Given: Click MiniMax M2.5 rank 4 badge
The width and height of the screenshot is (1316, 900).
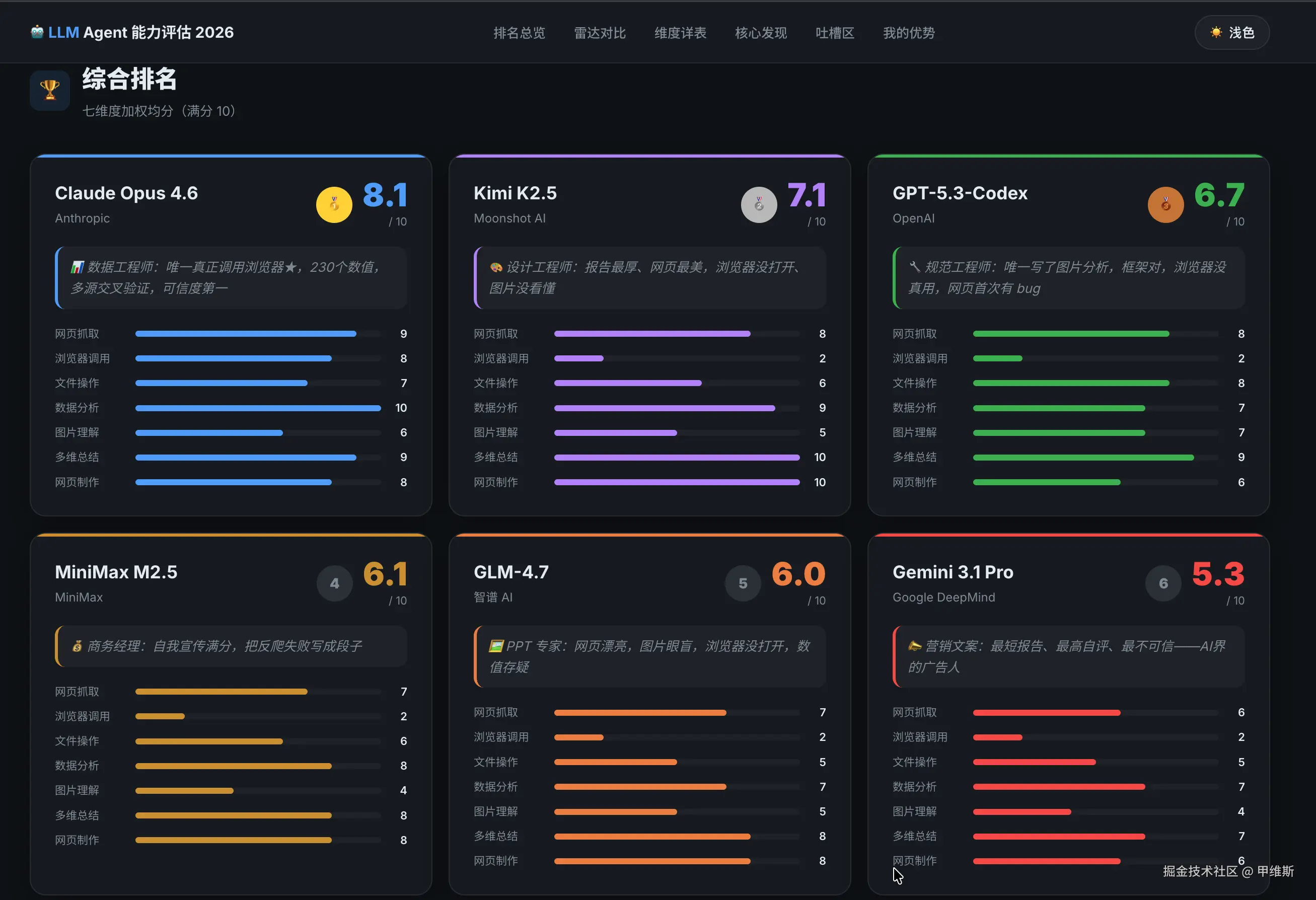Looking at the screenshot, I should point(334,583).
